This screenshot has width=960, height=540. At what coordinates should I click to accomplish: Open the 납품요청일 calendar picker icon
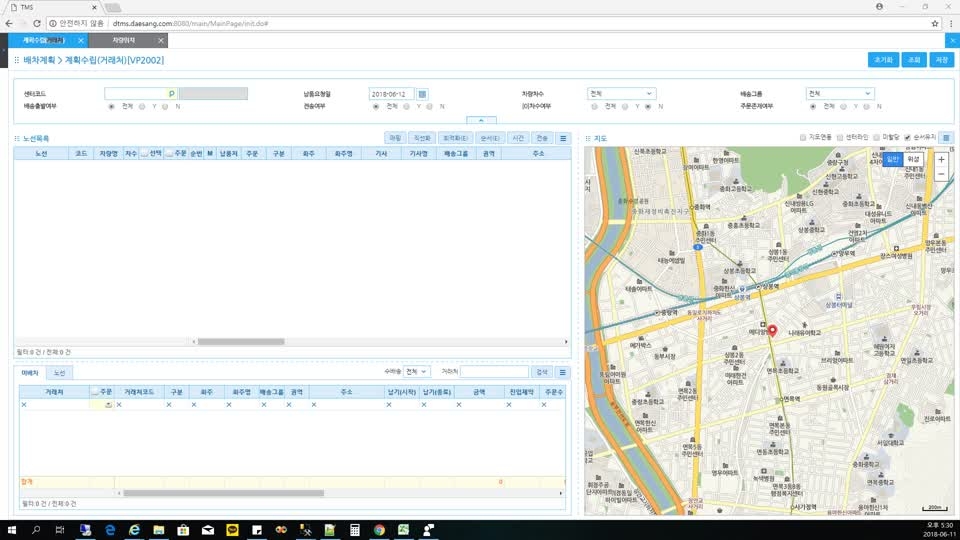point(422,94)
